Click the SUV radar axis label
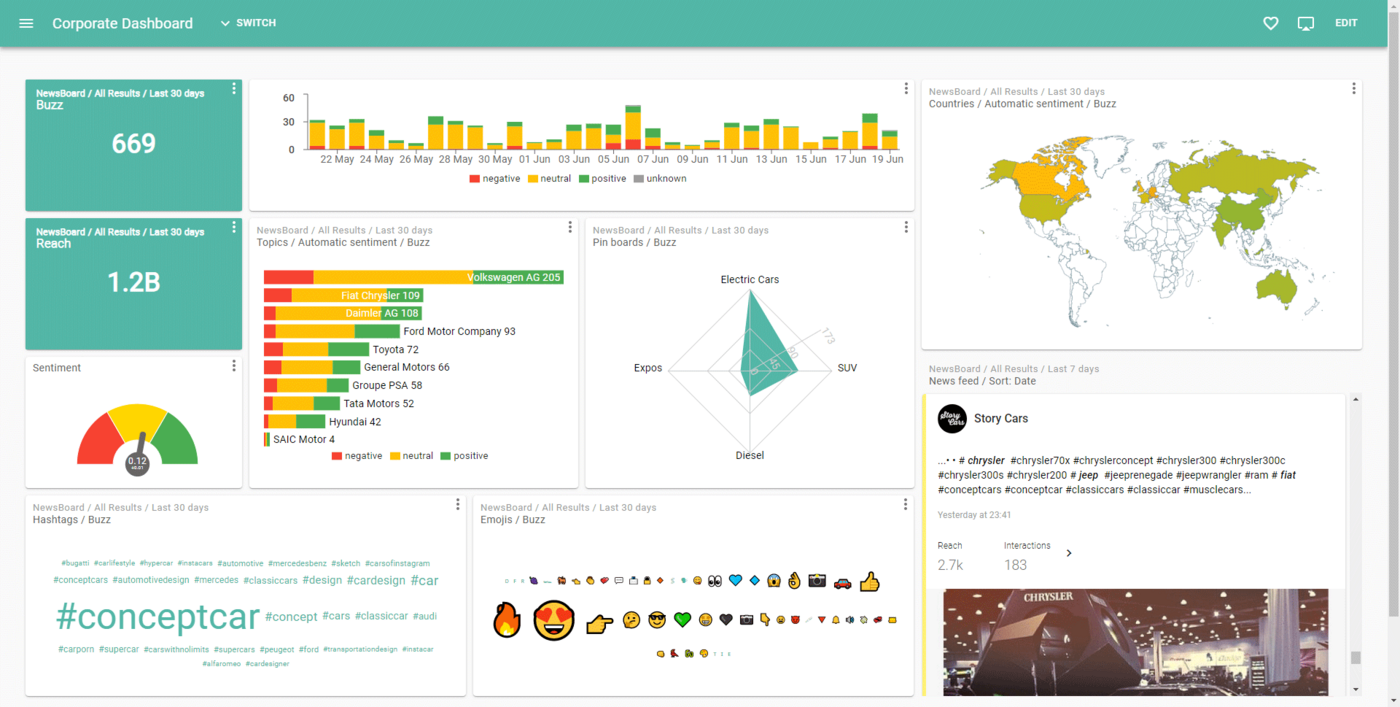The height and width of the screenshot is (707, 1400). point(847,368)
